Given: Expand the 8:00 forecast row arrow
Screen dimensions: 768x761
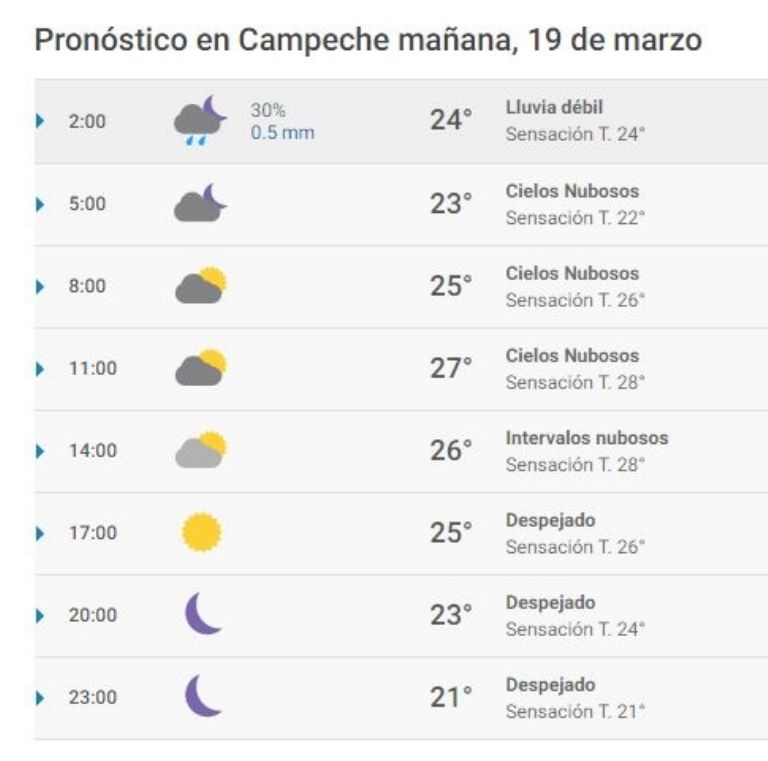Looking at the screenshot, I should pyautogui.click(x=40, y=286).
